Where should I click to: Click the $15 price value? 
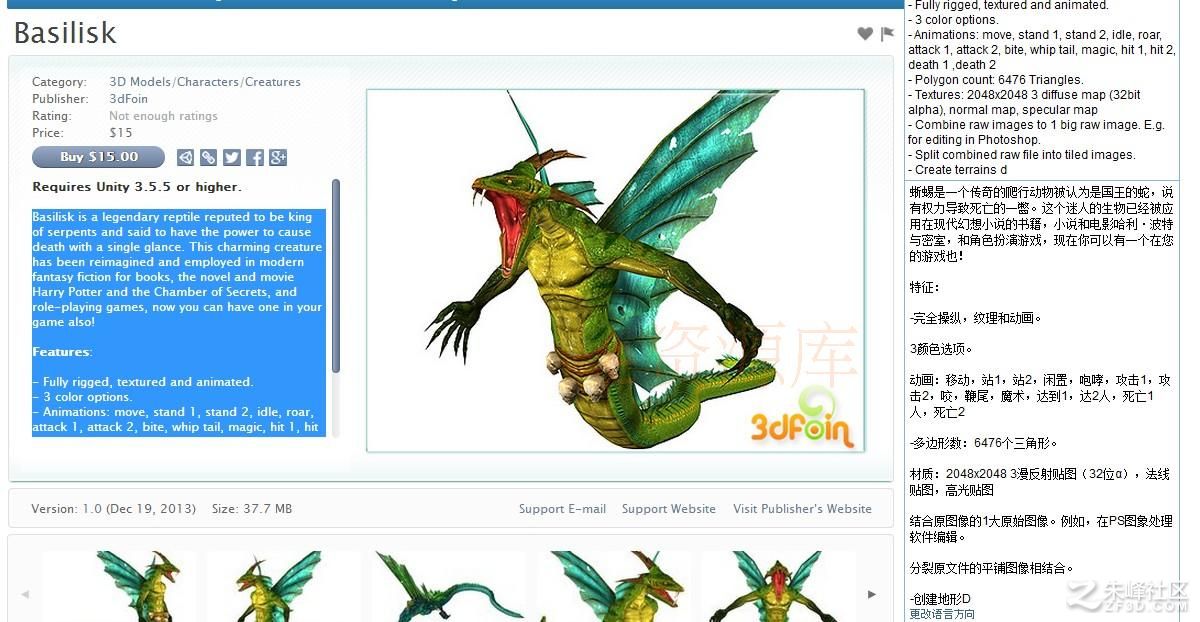(x=120, y=133)
